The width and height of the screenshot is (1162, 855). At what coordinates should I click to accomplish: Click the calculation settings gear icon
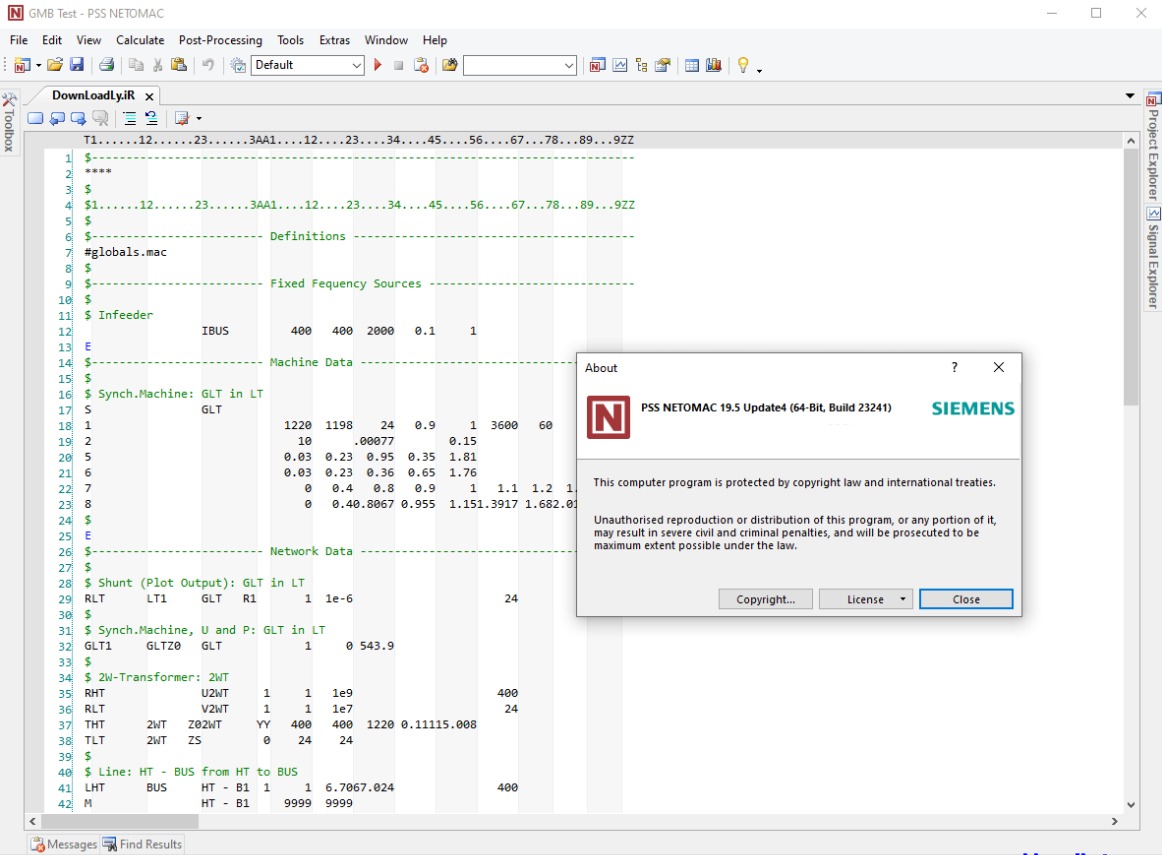tap(238, 65)
